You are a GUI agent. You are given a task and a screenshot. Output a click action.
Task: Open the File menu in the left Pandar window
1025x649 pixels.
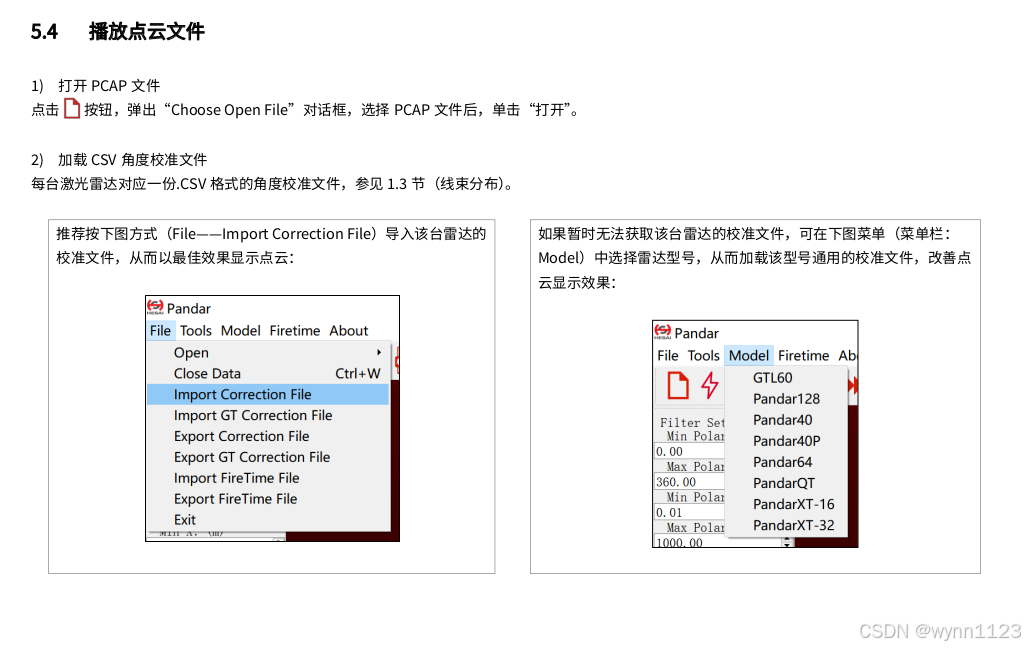tap(160, 331)
